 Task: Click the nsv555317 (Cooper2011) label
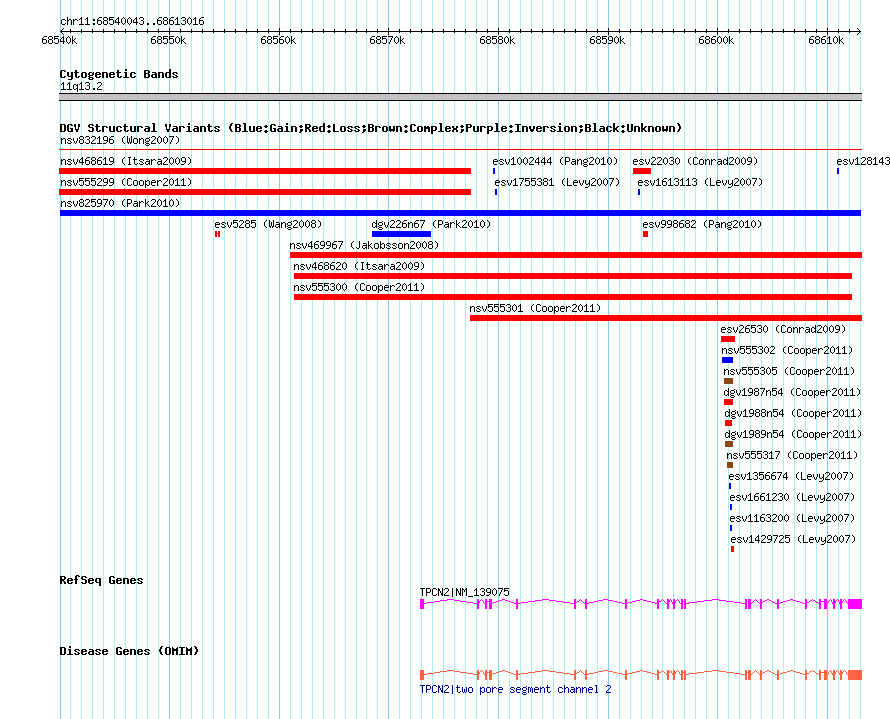[792, 455]
